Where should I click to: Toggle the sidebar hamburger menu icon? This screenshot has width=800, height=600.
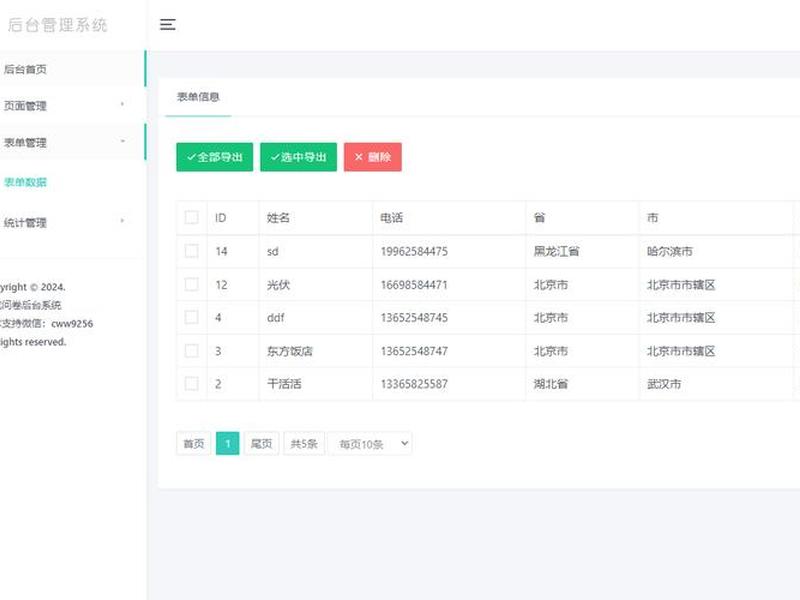coord(167,24)
